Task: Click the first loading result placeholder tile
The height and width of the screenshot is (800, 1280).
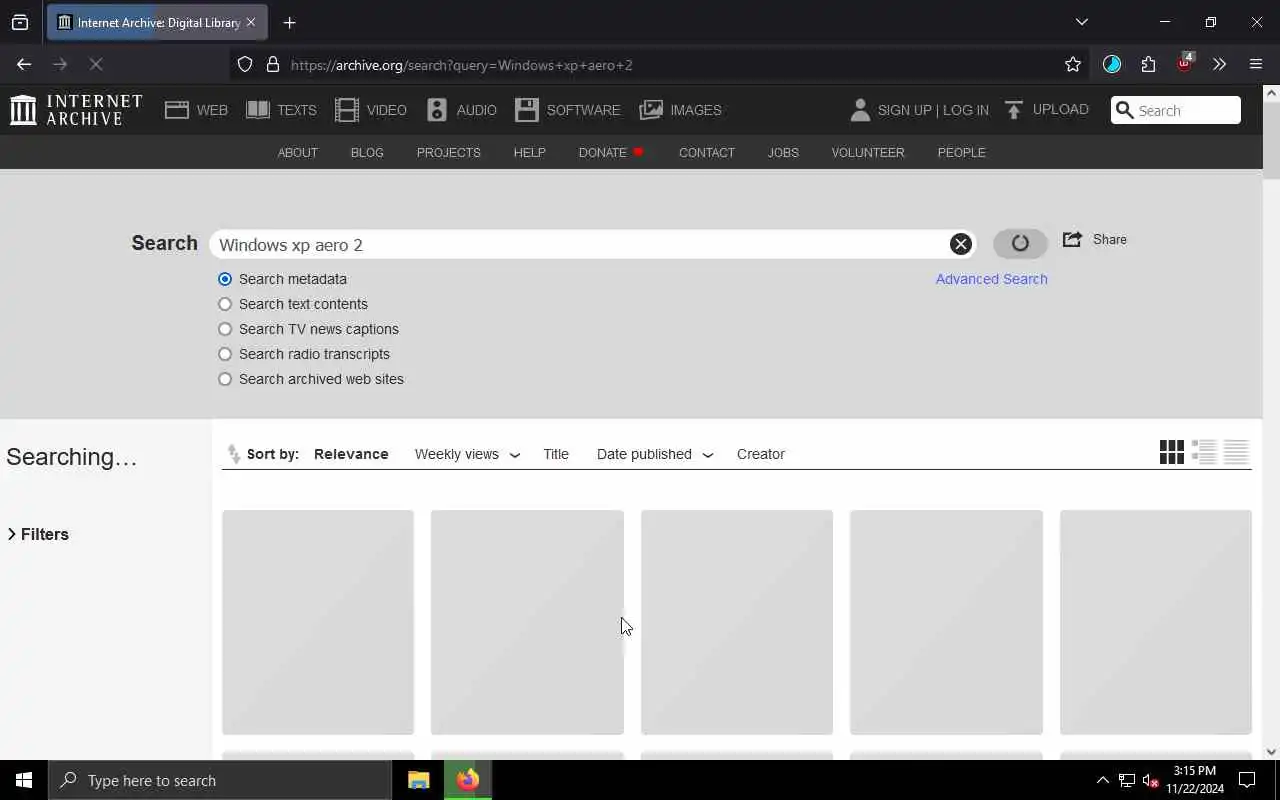Action: (318, 622)
